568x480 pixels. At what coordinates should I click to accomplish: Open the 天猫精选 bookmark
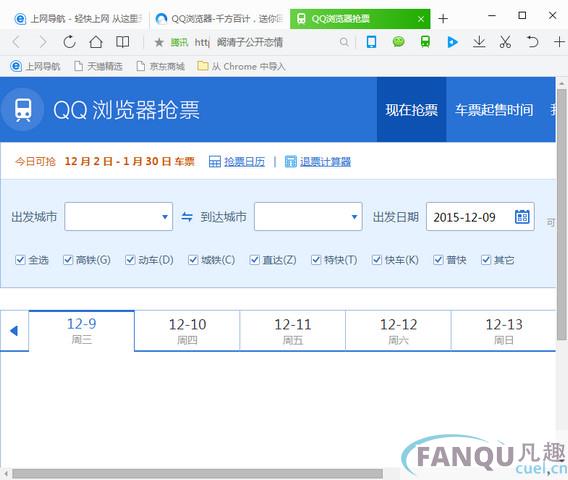tap(98, 66)
